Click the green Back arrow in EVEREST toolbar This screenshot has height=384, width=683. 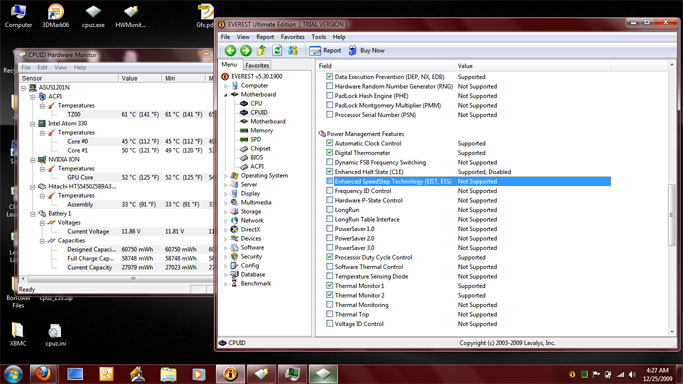point(230,51)
